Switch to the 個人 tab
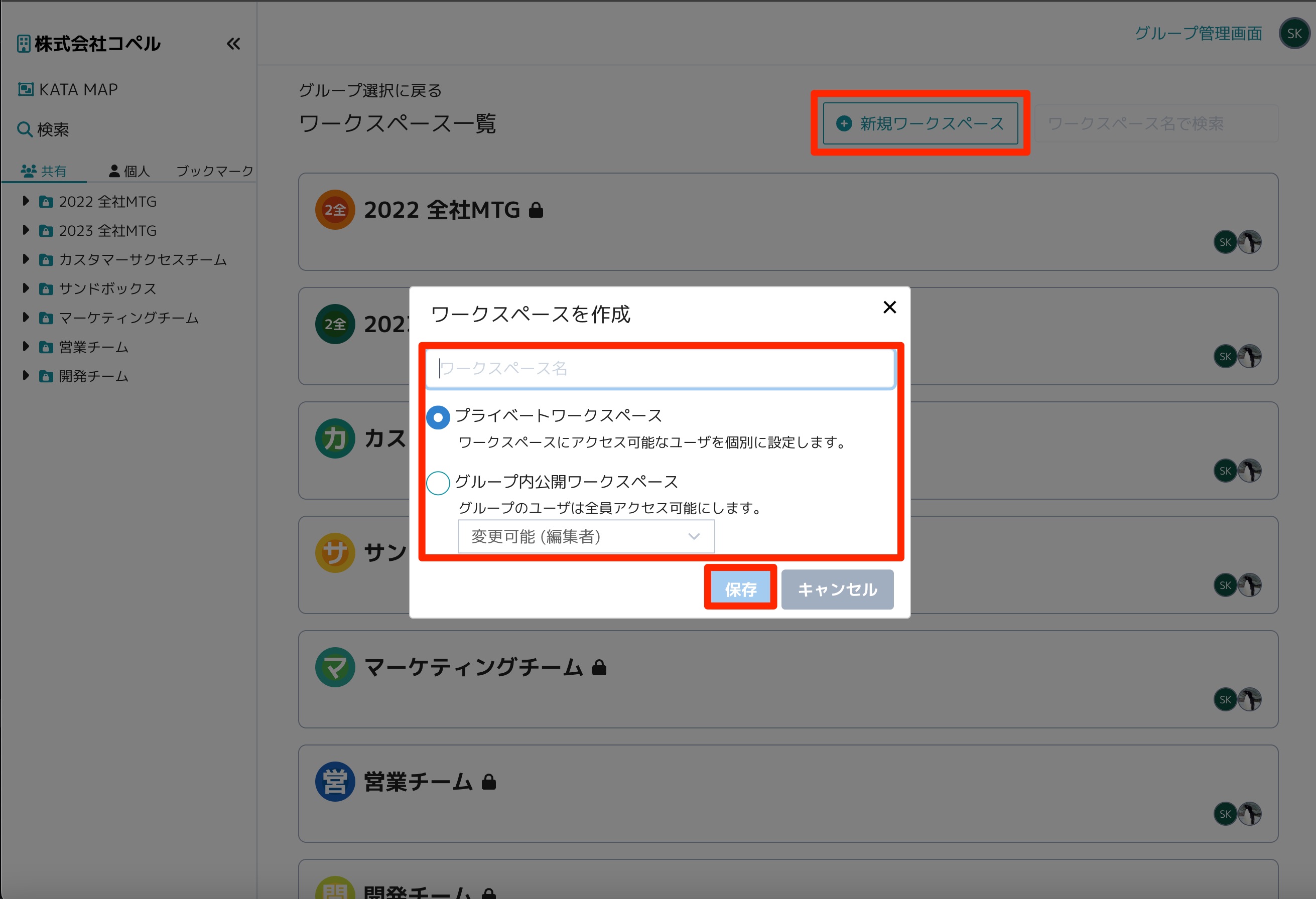 click(129, 171)
